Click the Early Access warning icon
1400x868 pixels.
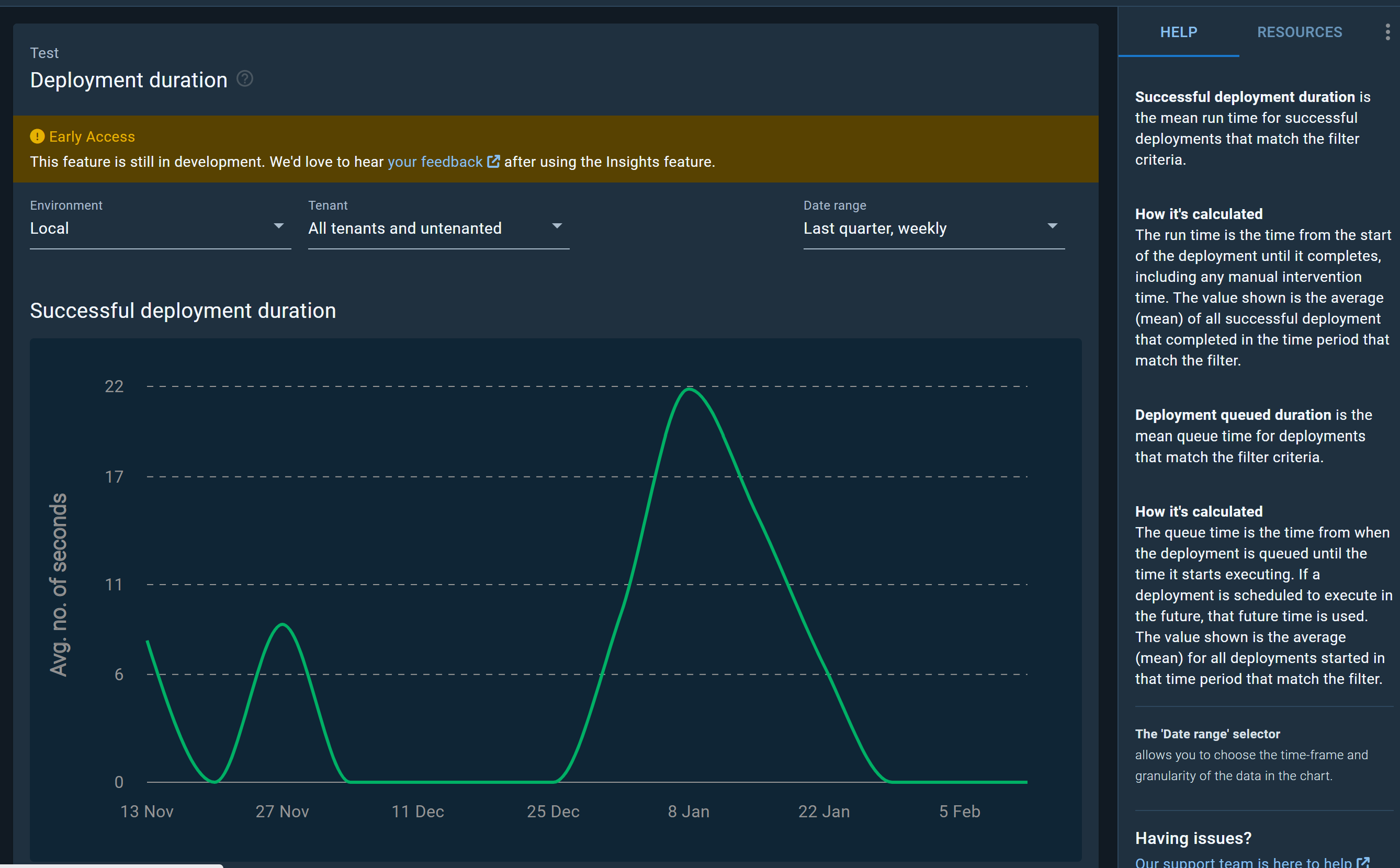pyautogui.click(x=36, y=136)
